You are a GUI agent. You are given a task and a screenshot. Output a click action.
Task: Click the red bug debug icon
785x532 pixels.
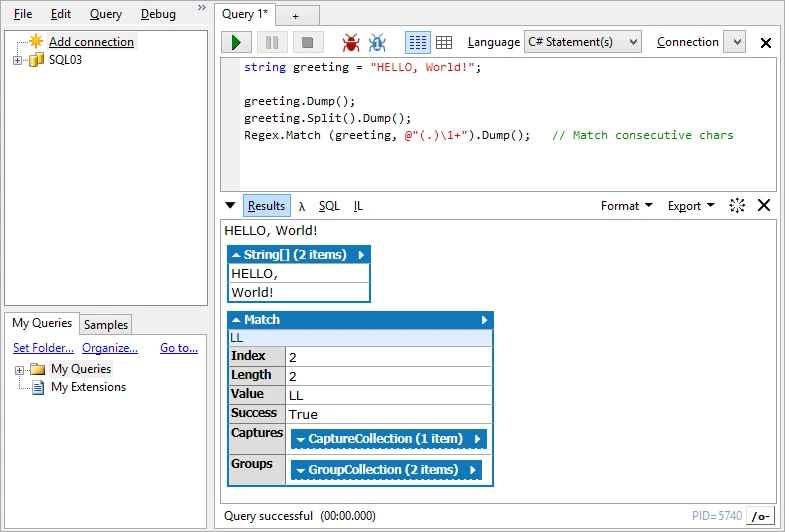tap(351, 43)
